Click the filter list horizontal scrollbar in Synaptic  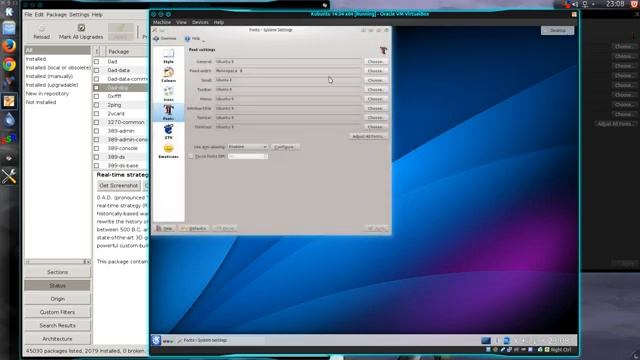pos(58,262)
